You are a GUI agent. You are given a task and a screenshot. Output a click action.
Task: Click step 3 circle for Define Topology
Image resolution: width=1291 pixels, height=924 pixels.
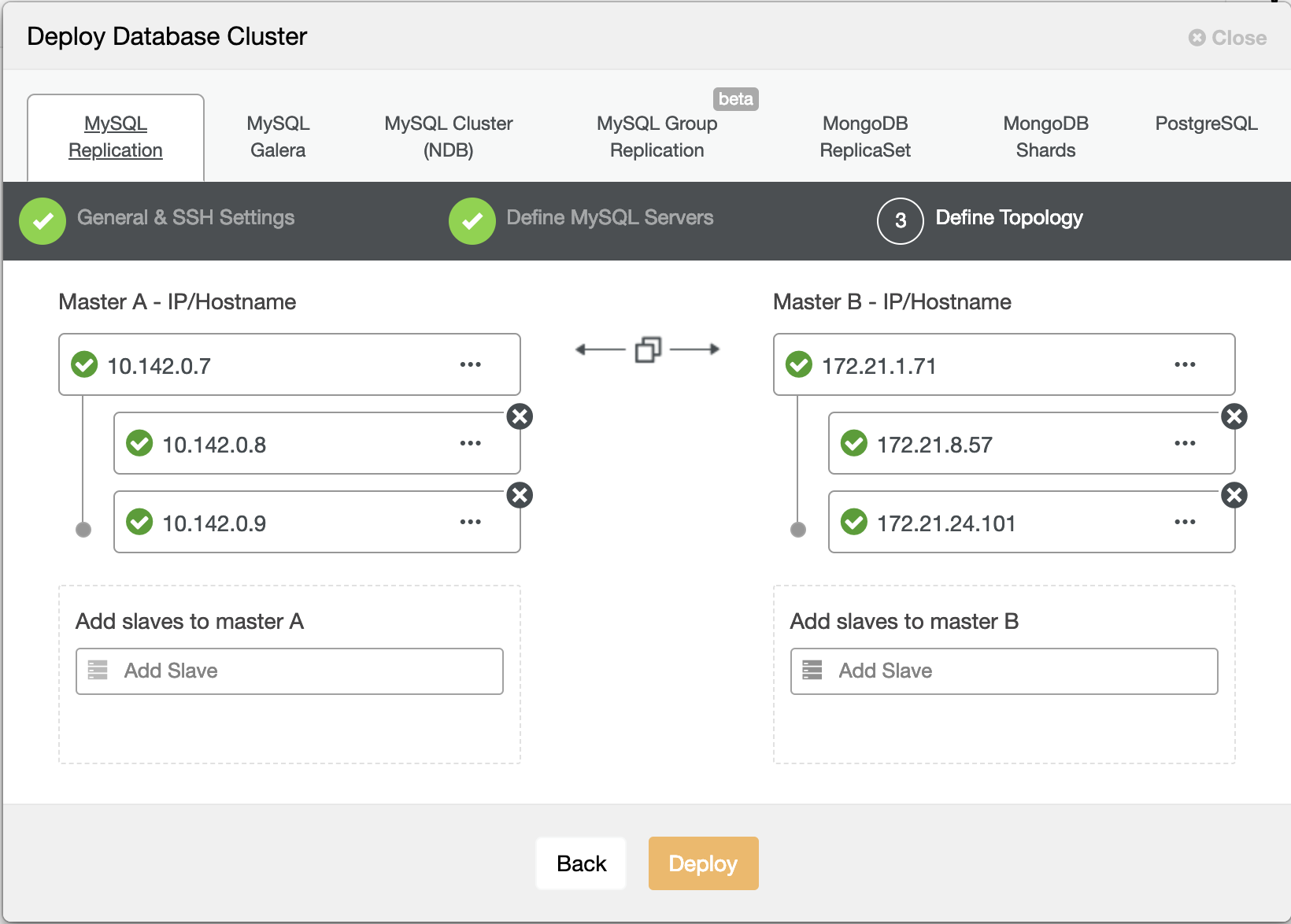point(901,221)
